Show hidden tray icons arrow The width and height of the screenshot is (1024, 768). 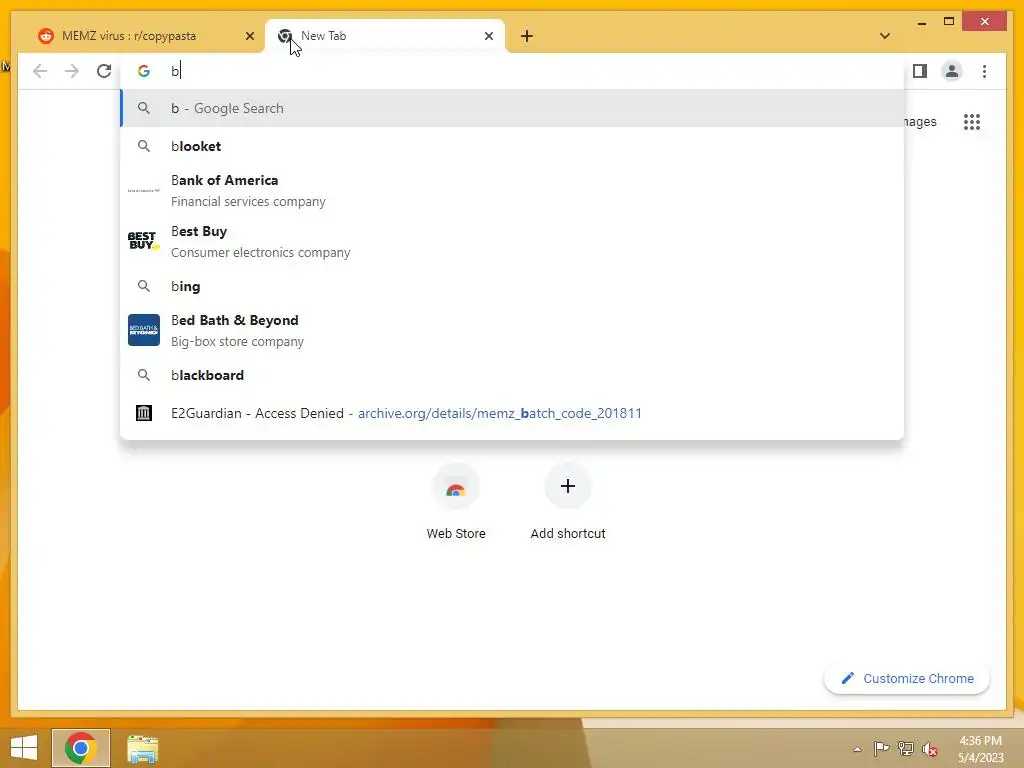857,749
